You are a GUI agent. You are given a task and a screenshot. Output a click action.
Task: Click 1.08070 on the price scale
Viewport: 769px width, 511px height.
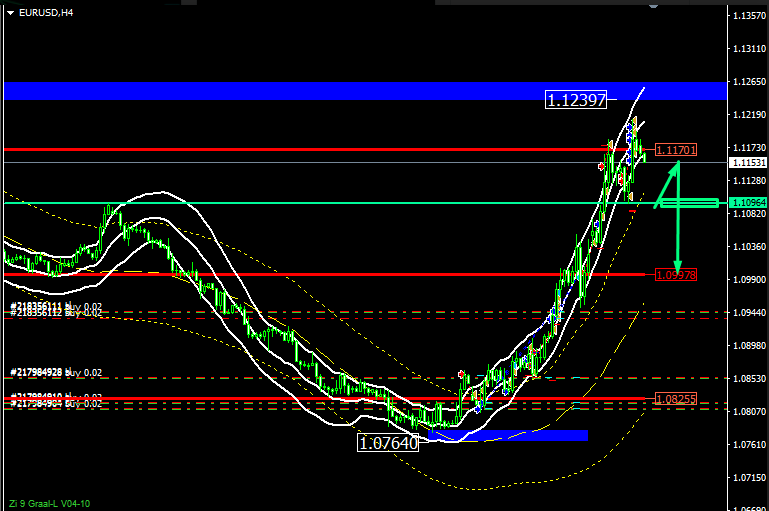749,411
